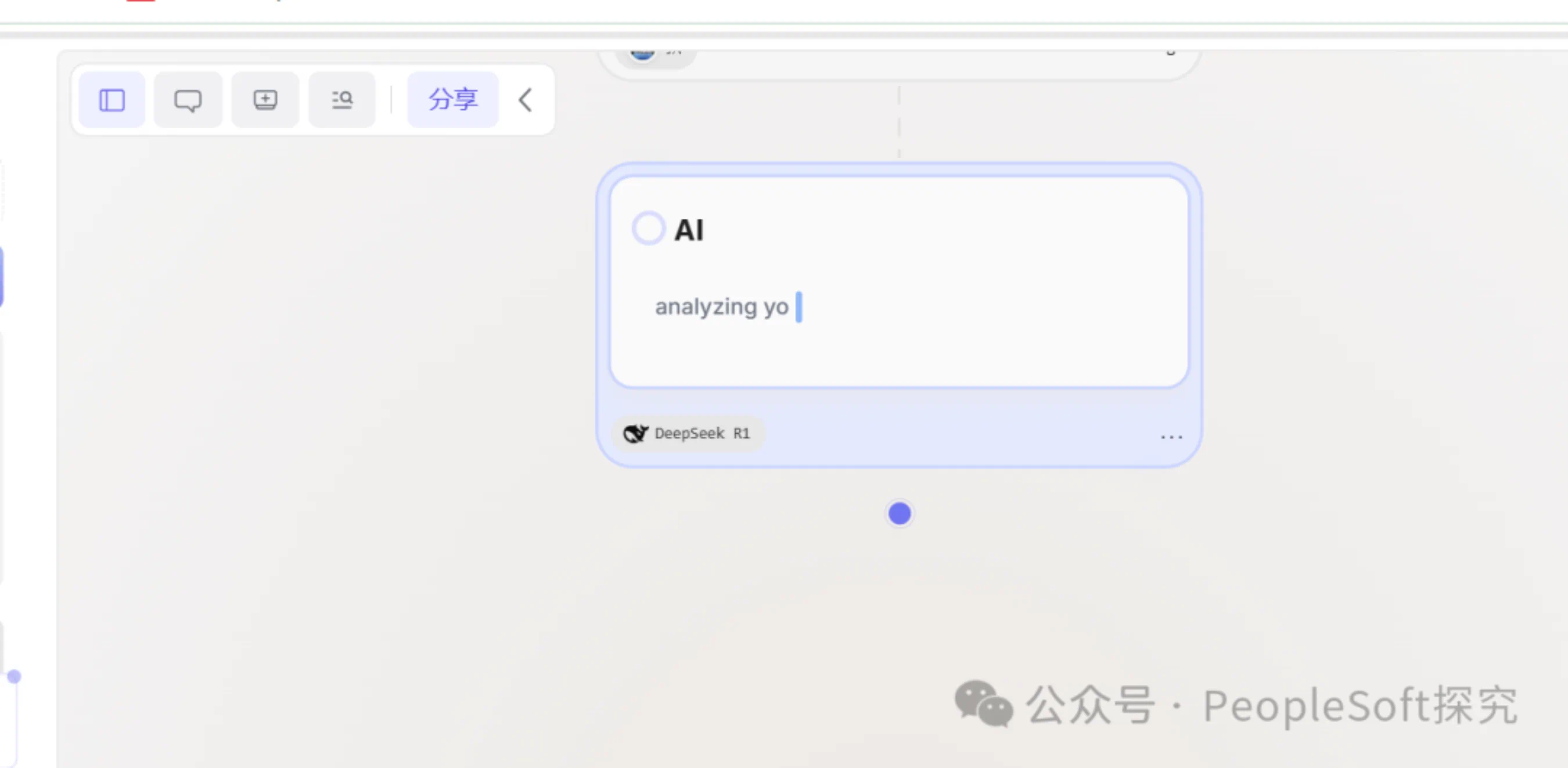1568x768 pixels.
Task: Click the add new card icon
Action: coord(265,100)
